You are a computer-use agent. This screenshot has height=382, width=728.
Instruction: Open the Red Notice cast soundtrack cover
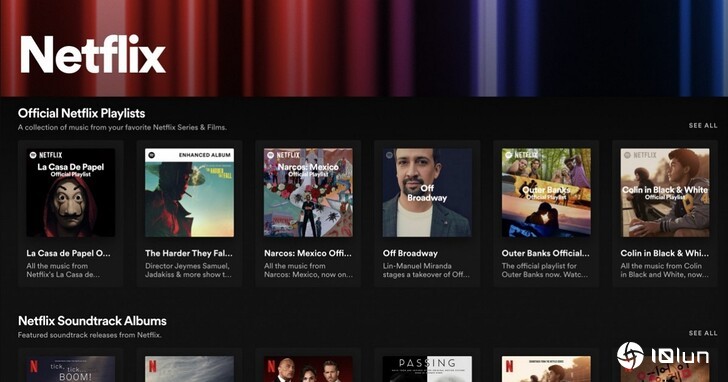point(308,369)
